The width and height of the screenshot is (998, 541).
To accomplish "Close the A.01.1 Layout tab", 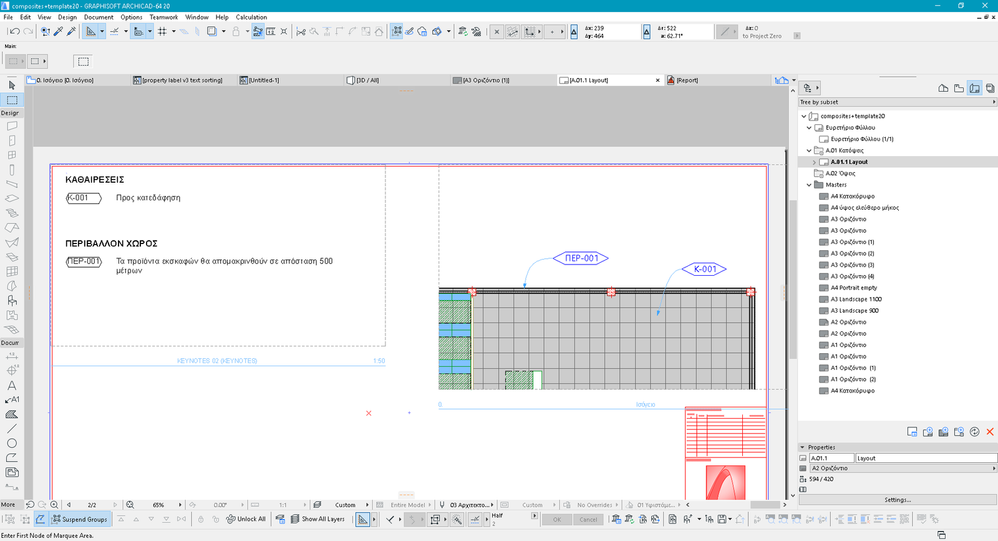I will click(x=657, y=80).
